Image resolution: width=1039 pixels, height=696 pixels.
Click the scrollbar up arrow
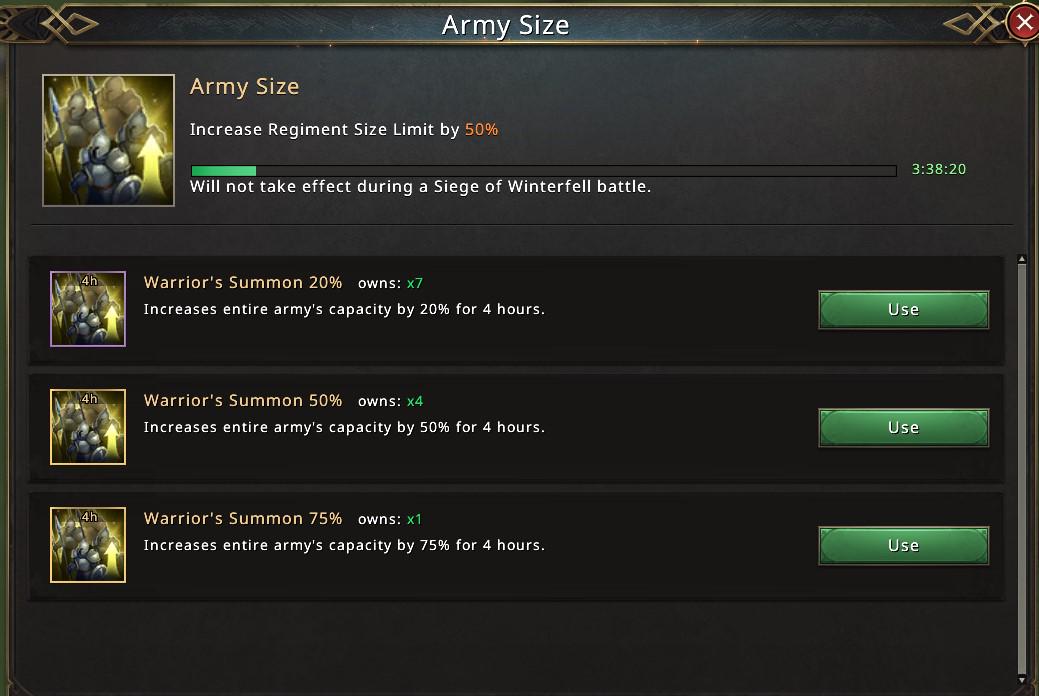1021,260
